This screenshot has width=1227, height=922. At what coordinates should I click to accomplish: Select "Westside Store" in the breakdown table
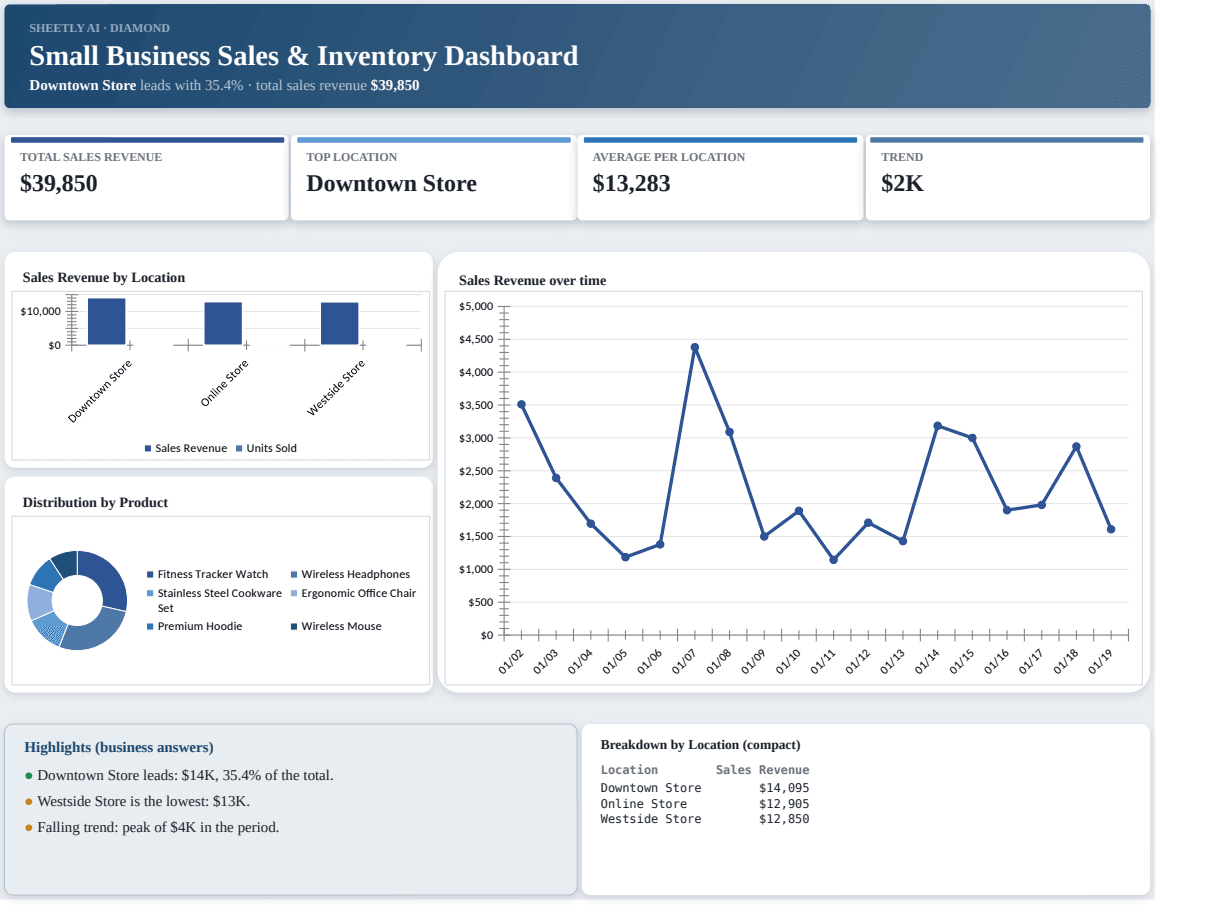pos(651,819)
